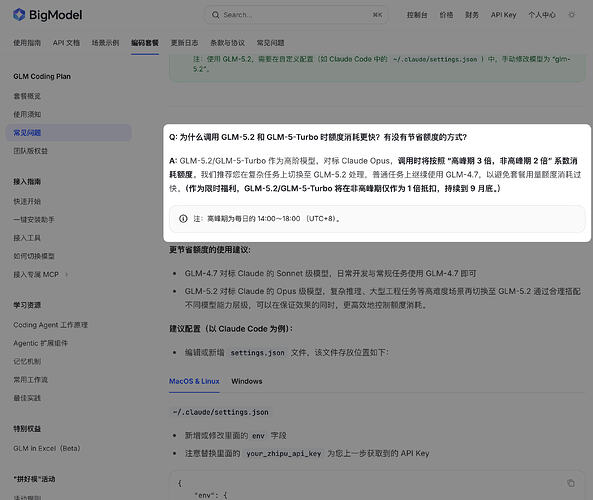This screenshot has width=593, height=500.
Task: Select 常见问题 in the sidebar
Action: pyautogui.click(x=69, y=133)
